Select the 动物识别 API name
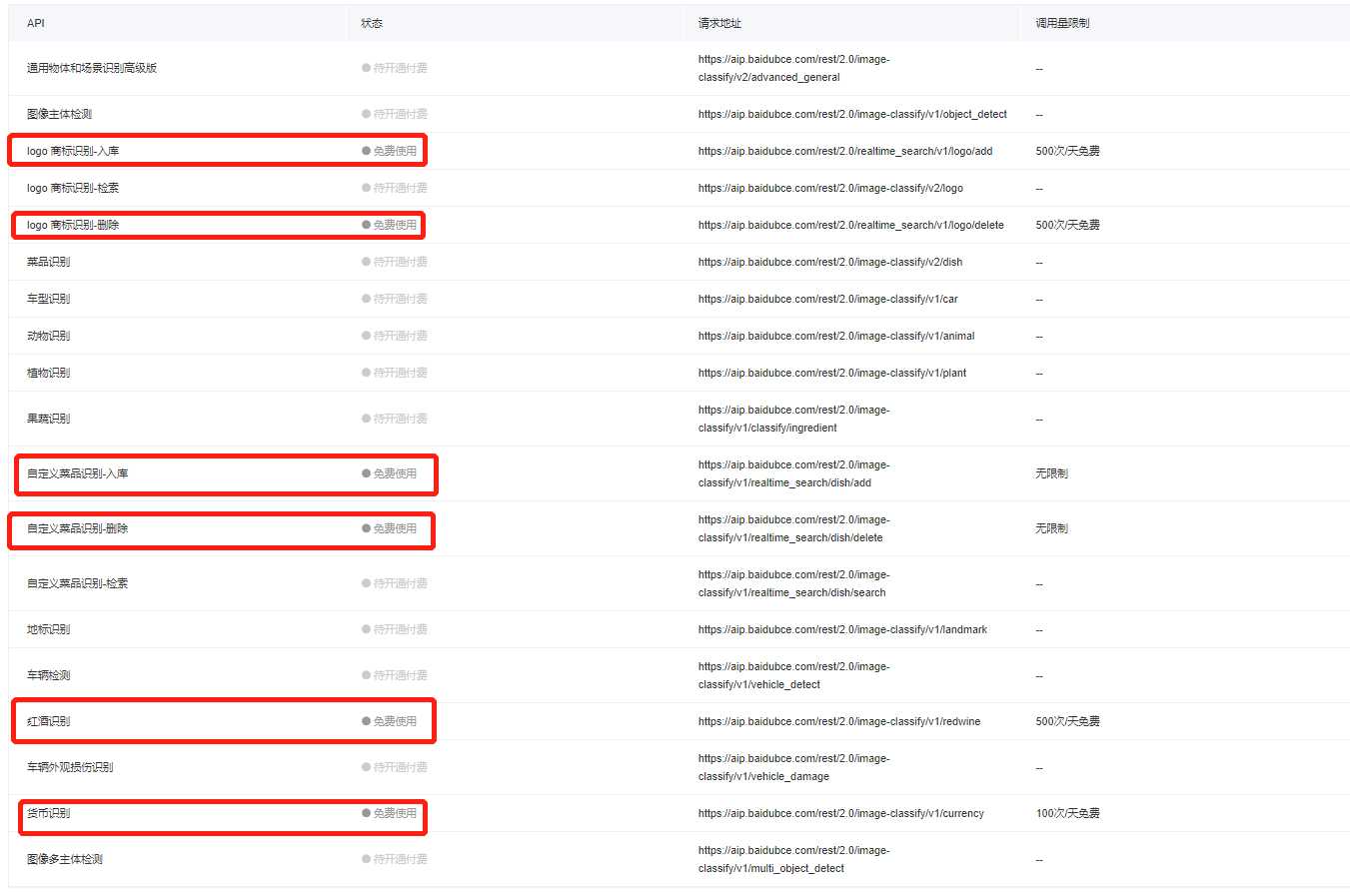This screenshot has width=1350, height=896. [x=48, y=336]
